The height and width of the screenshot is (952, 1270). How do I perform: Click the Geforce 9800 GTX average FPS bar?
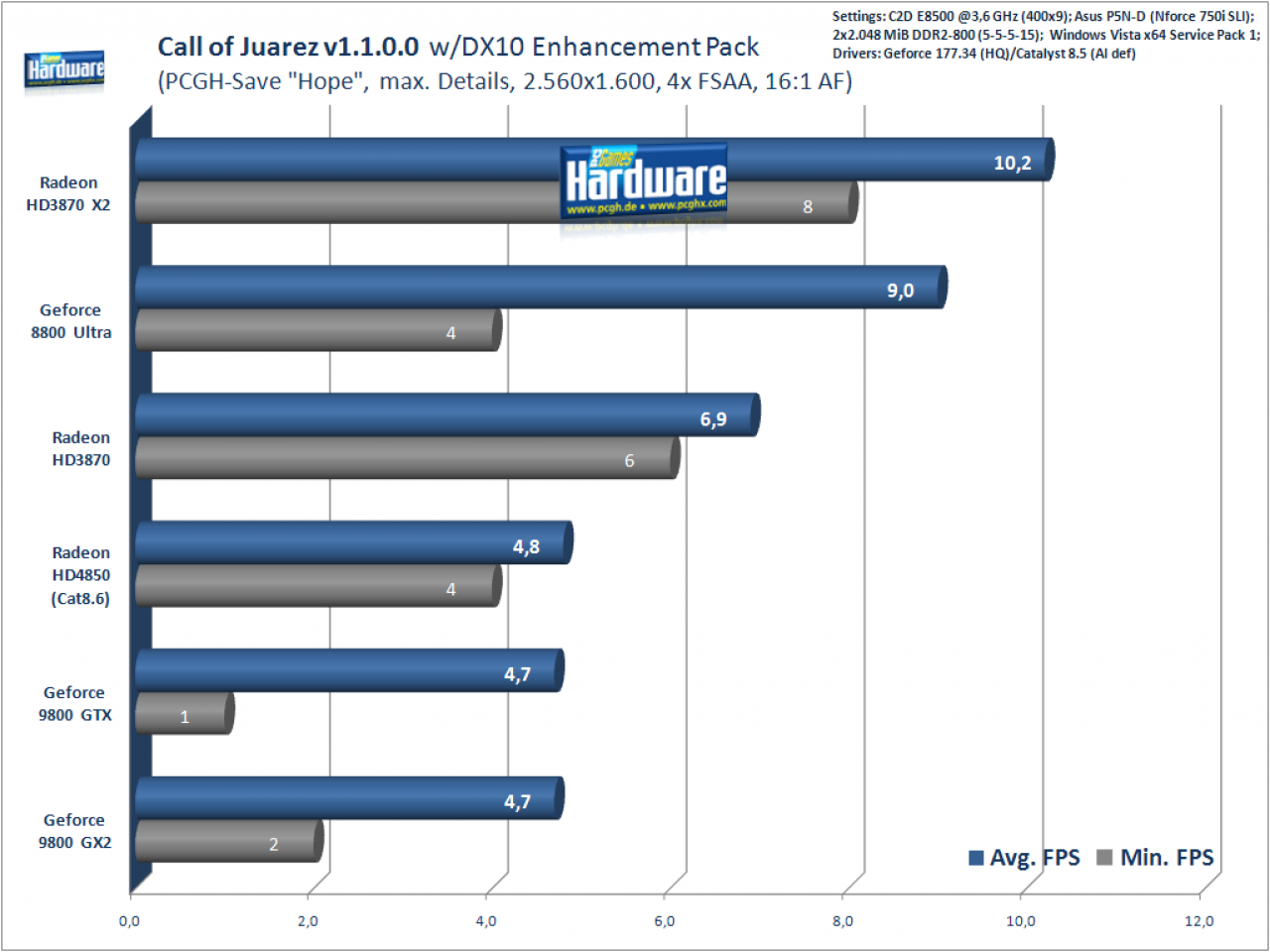[349, 670]
